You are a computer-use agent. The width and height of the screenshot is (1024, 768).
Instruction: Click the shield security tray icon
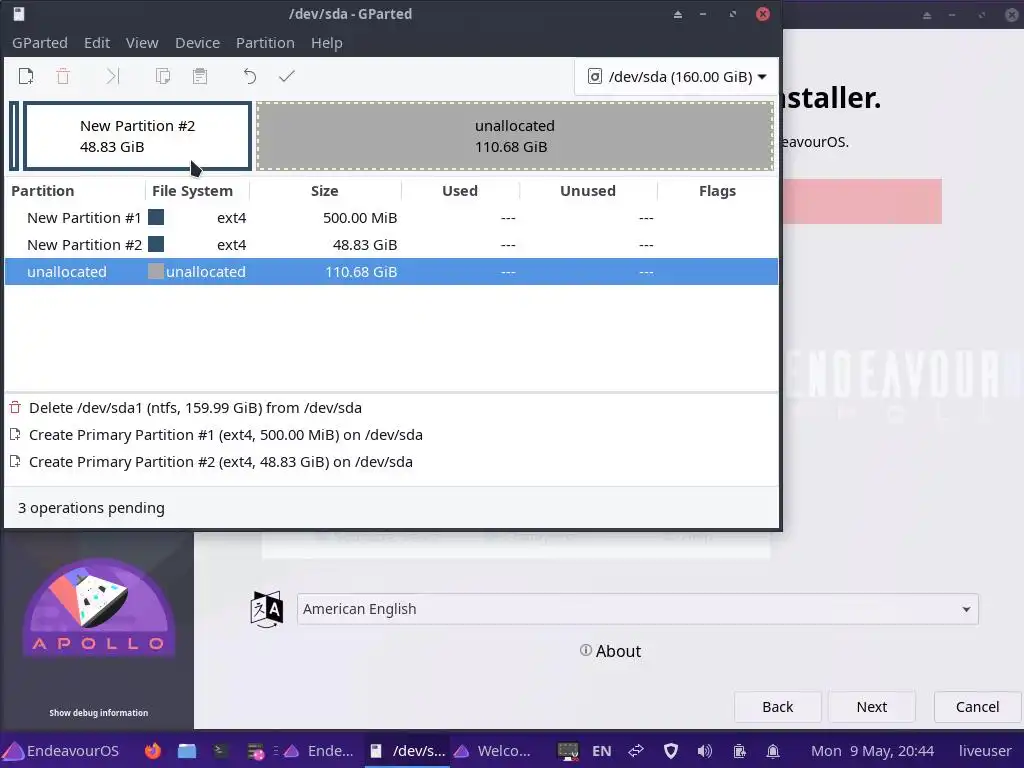(671, 751)
